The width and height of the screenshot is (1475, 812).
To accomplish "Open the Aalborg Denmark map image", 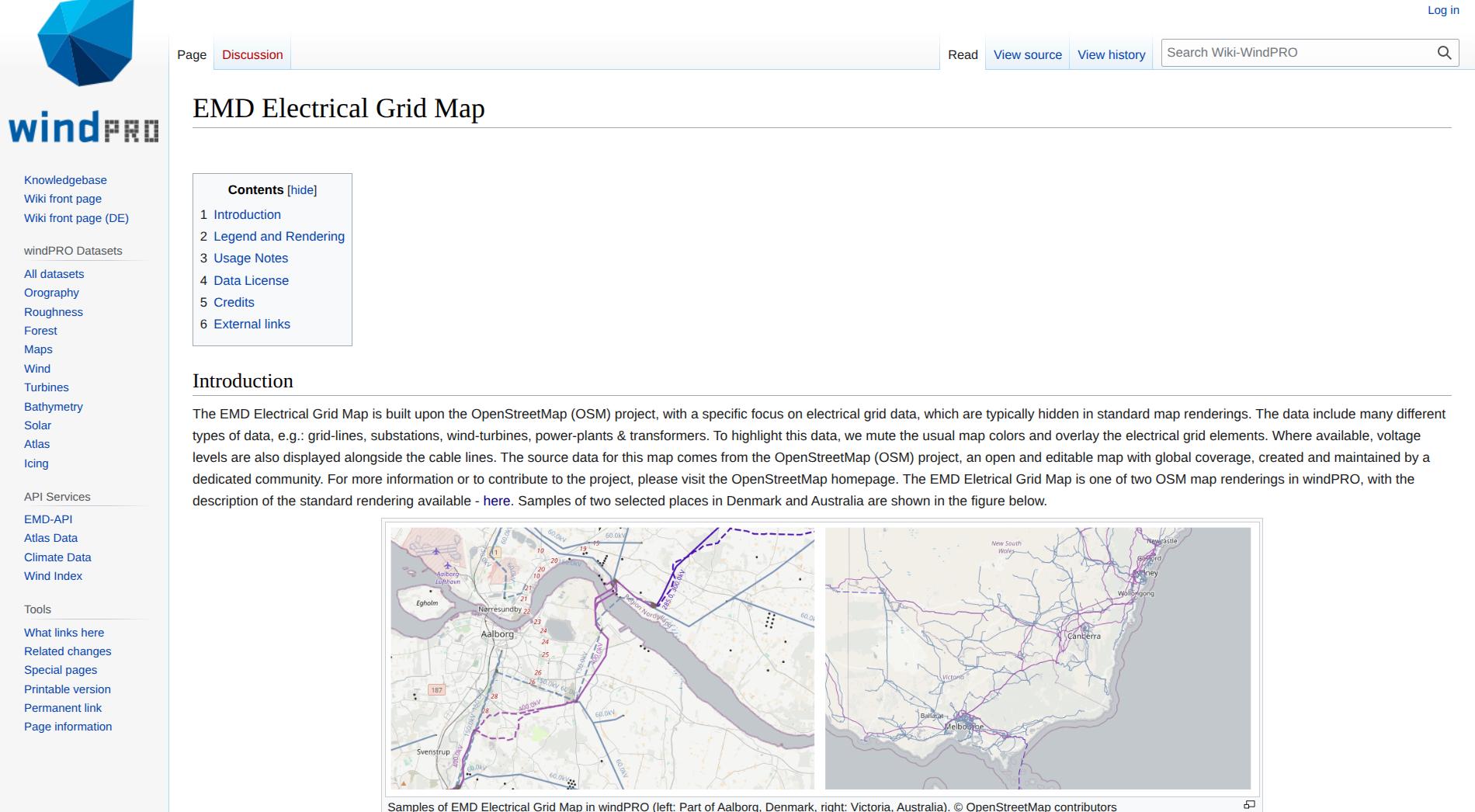I will tap(602, 658).
